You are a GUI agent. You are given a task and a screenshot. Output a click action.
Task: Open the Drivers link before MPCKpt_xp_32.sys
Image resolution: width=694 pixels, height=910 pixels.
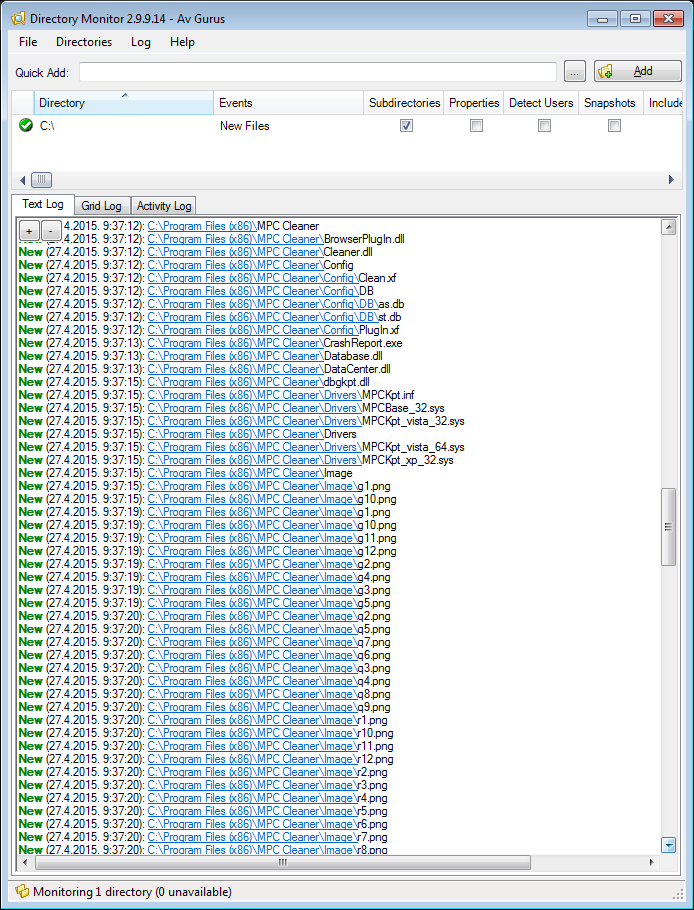254,460
